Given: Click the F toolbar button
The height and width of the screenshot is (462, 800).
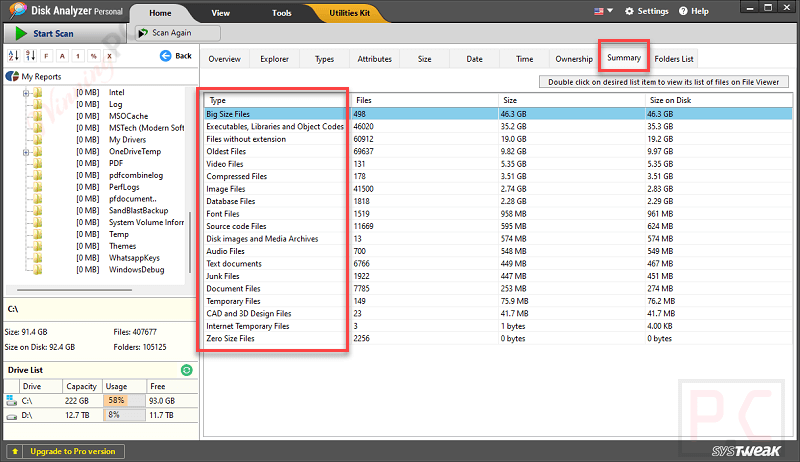Looking at the screenshot, I should pyautogui.click(x=46, y=56).
